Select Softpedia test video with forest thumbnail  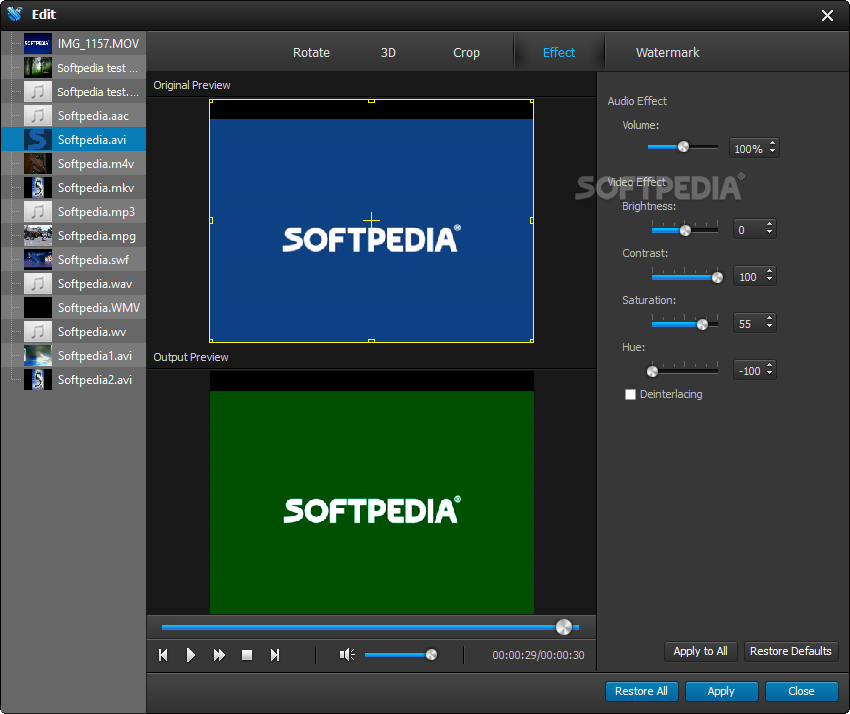click(38, 68)
